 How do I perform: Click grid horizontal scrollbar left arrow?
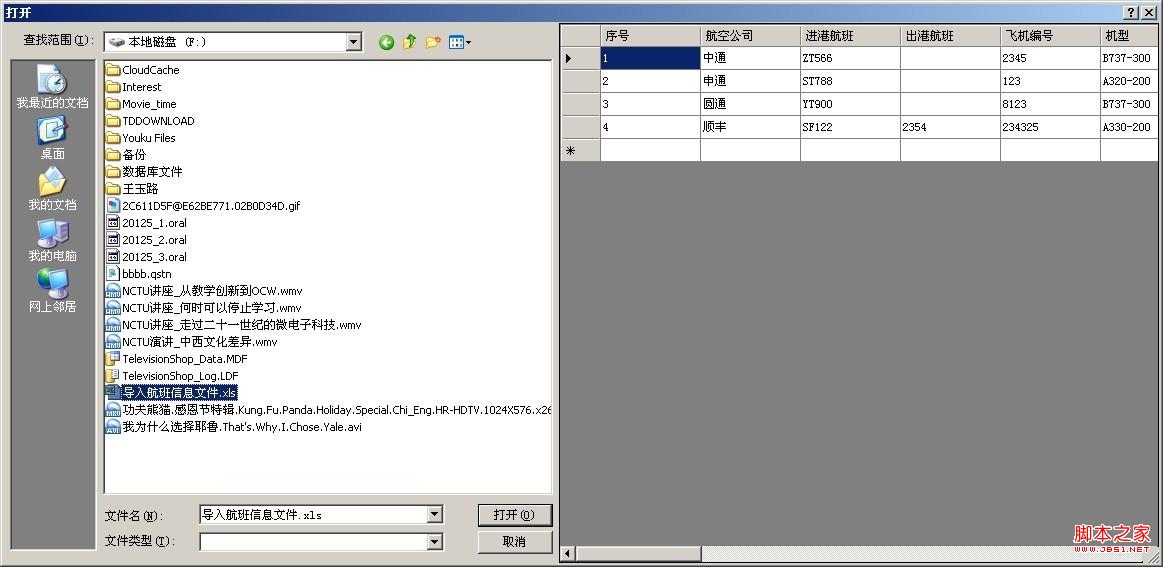point(568,554)
